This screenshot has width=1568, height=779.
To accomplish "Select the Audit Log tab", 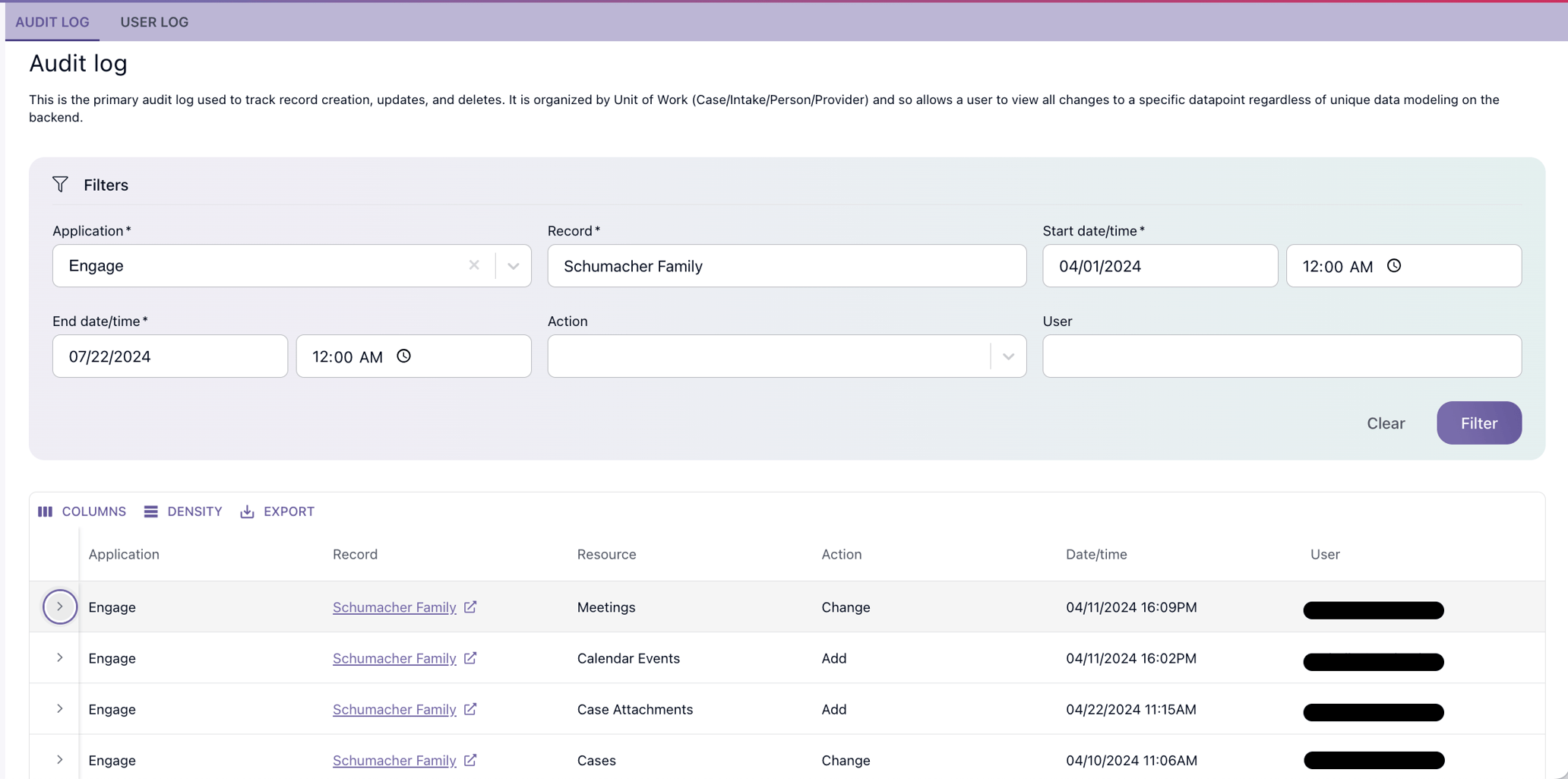I will pos(52,22).
